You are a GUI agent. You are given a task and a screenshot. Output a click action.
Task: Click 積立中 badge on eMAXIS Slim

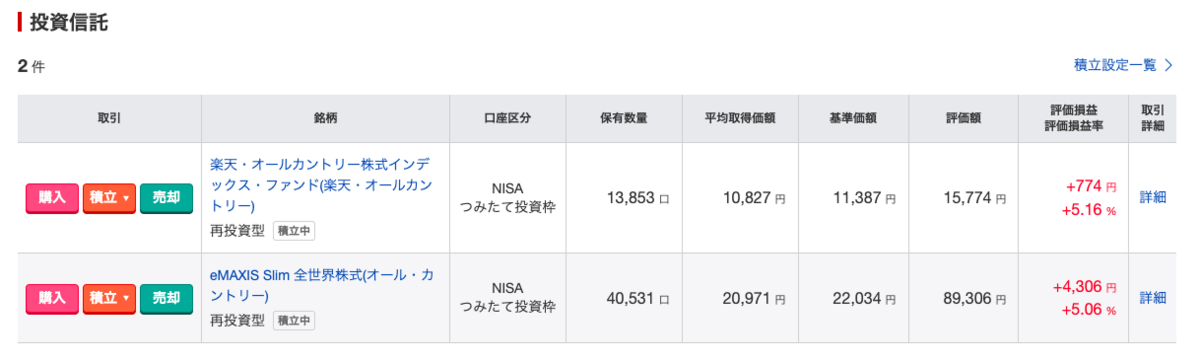294,321
